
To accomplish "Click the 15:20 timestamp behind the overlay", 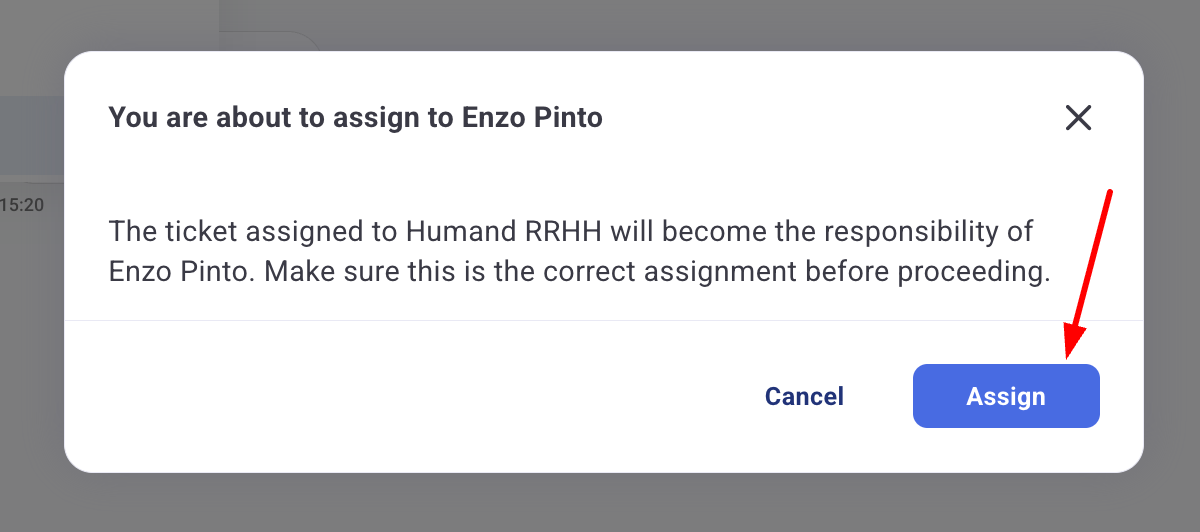I will pos(22,205).
